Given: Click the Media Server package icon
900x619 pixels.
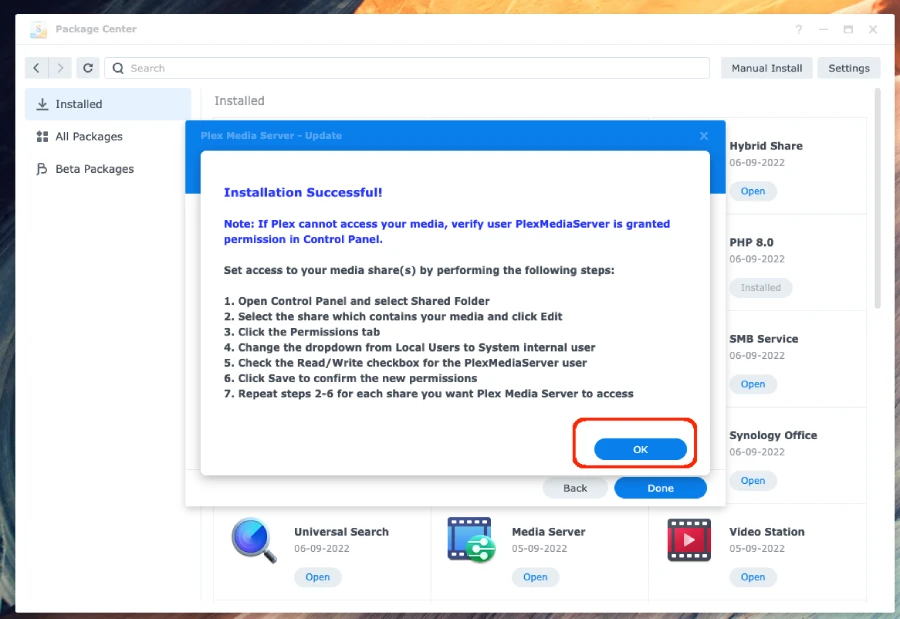Looking at the screenshot, I should point(471,540).
